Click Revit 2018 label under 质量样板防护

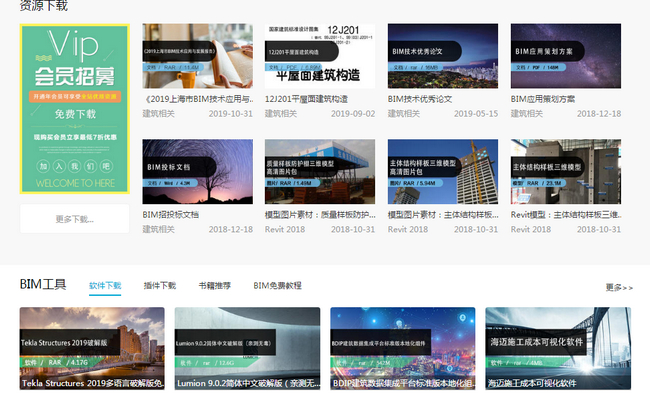tap(285, 229)
